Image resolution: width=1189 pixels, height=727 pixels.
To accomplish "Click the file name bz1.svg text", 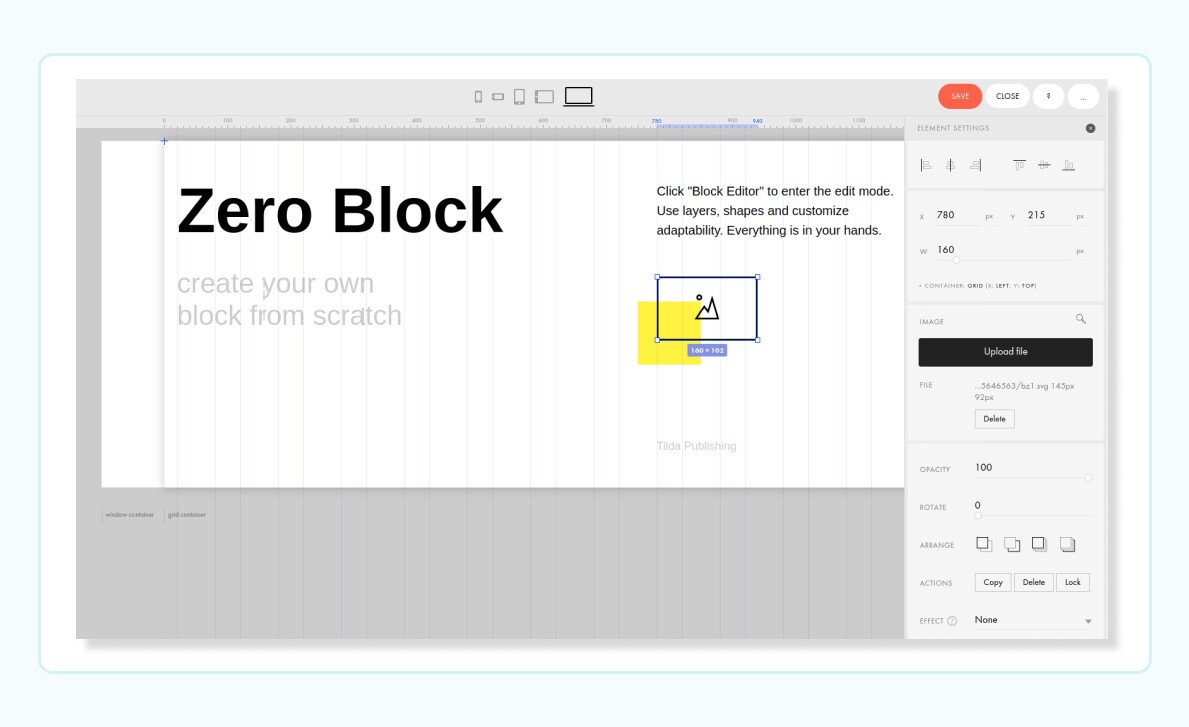I will [1024, 392].
